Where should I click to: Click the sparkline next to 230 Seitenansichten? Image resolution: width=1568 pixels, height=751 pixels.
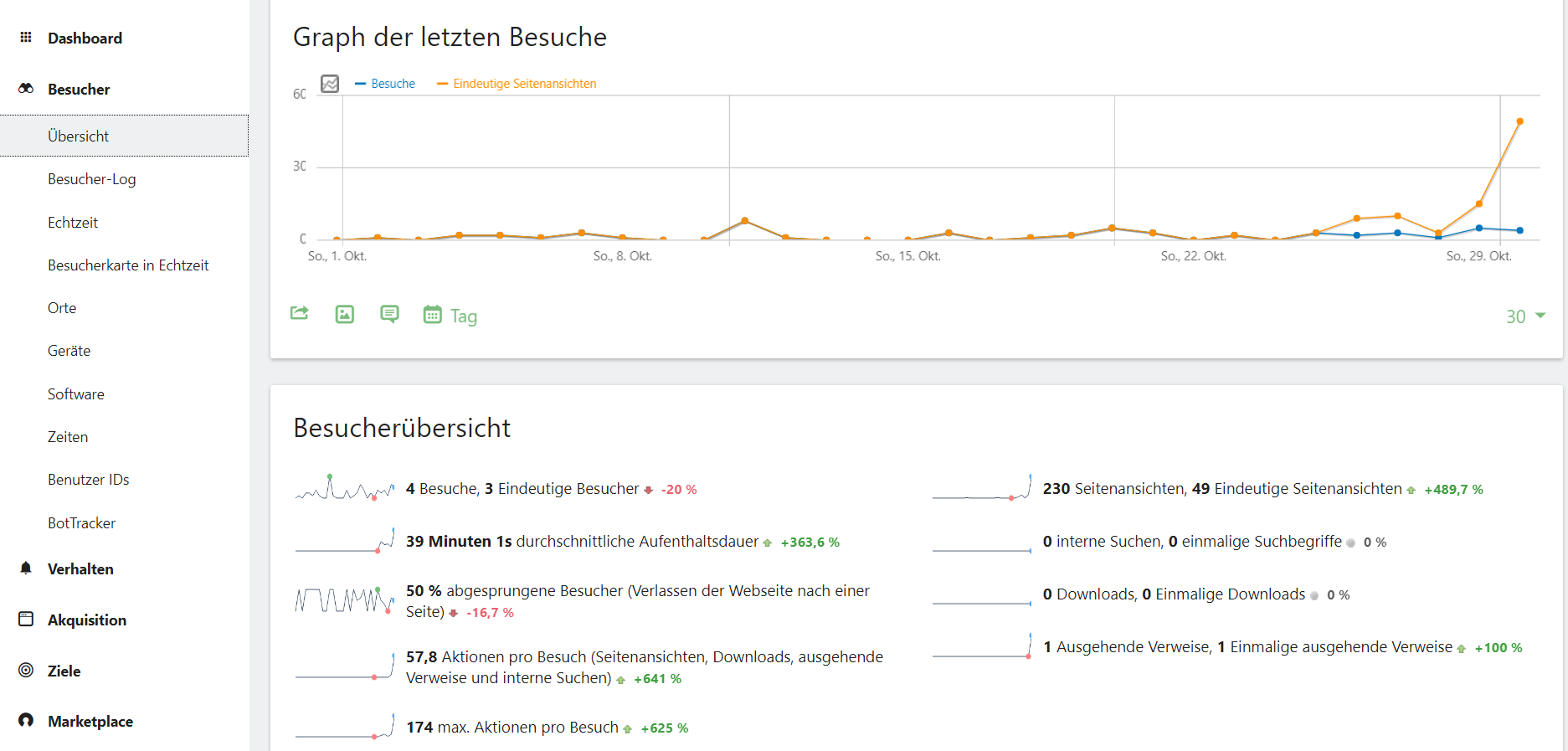point(982,487)
